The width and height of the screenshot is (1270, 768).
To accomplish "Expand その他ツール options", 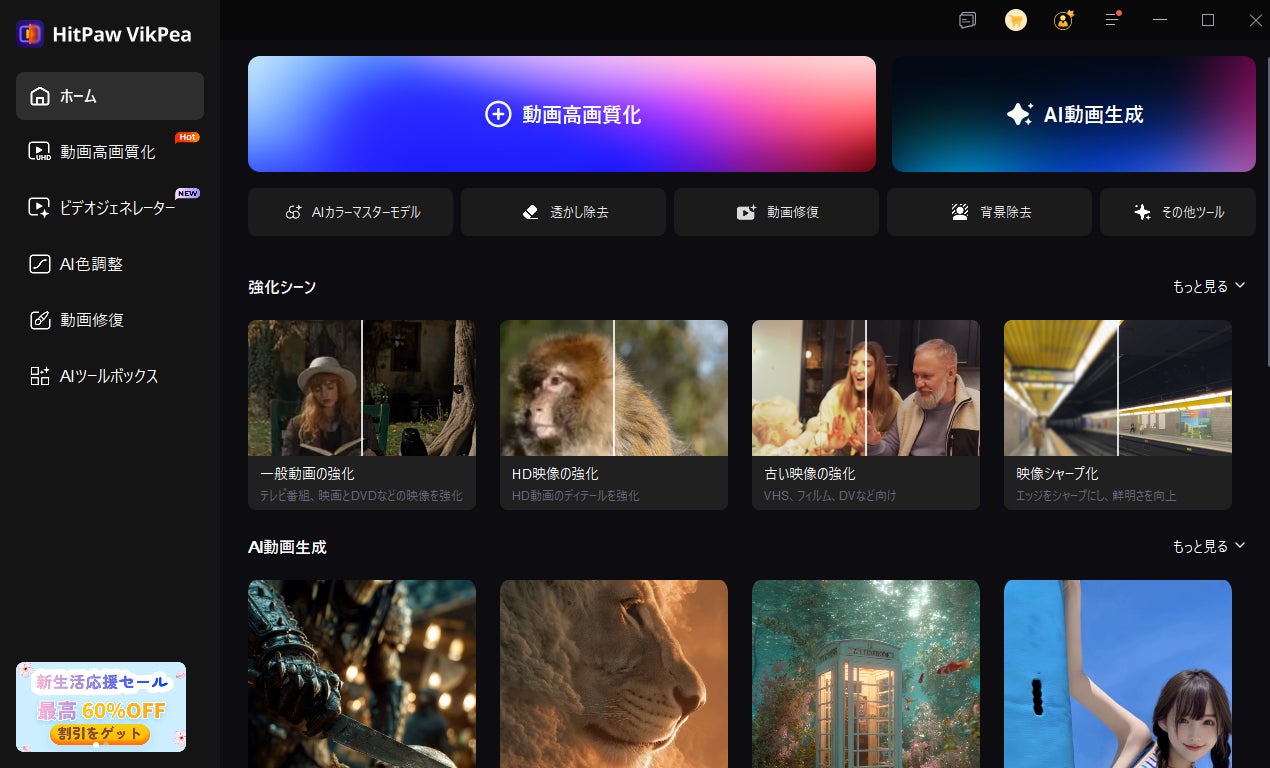I will (x=1178, y=212).
